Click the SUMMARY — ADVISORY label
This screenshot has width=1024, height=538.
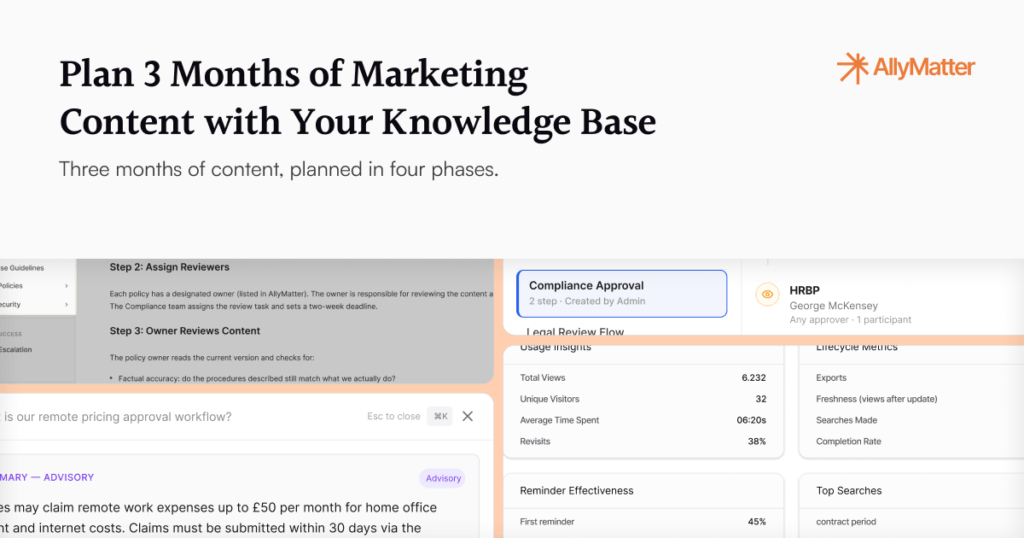[x=47, y=477]
